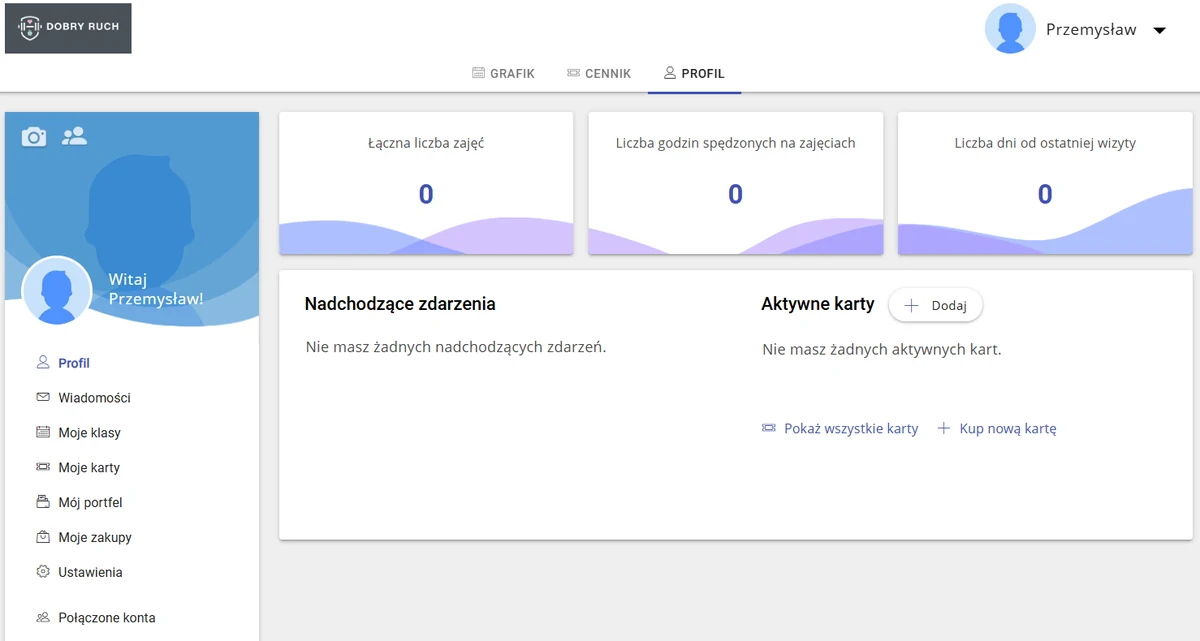Click the round profile avatar beside Witaj Przemysław
The width and height of the screenshot is (1200, 641).
(x=57, y=290)
